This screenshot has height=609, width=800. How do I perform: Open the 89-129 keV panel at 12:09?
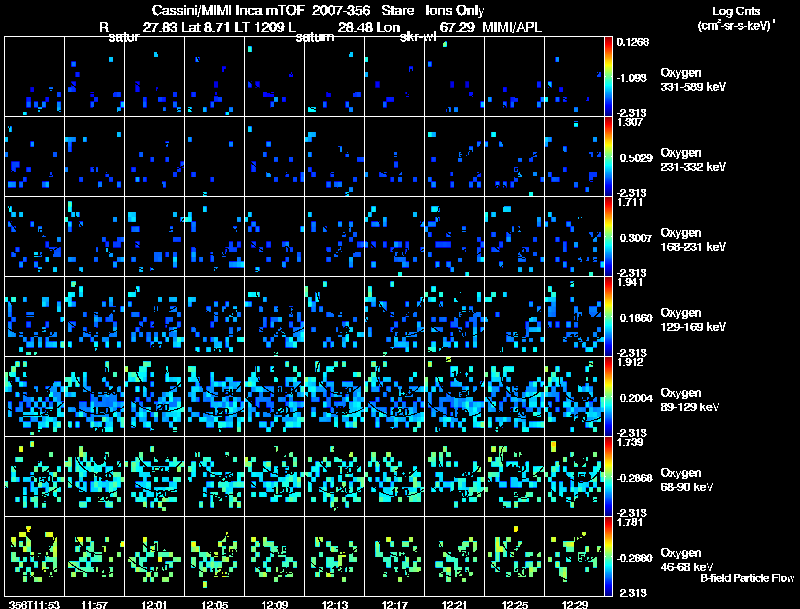274,396
